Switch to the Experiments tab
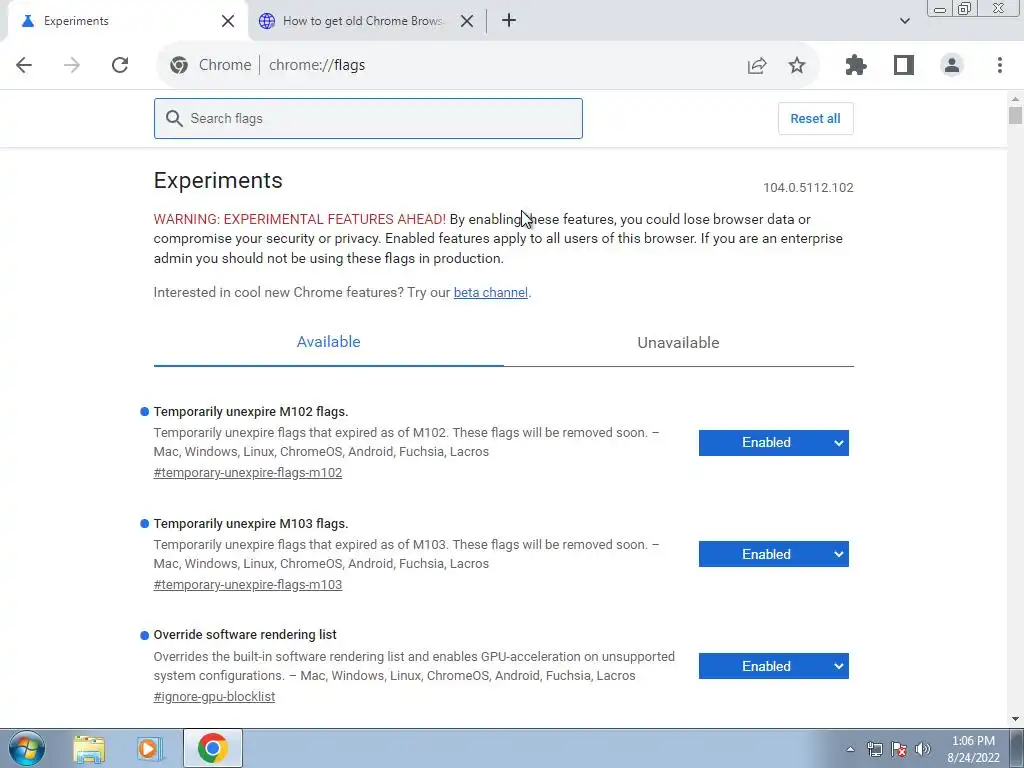This screenshot has width=1024, height=768. [x=127, y=21]
